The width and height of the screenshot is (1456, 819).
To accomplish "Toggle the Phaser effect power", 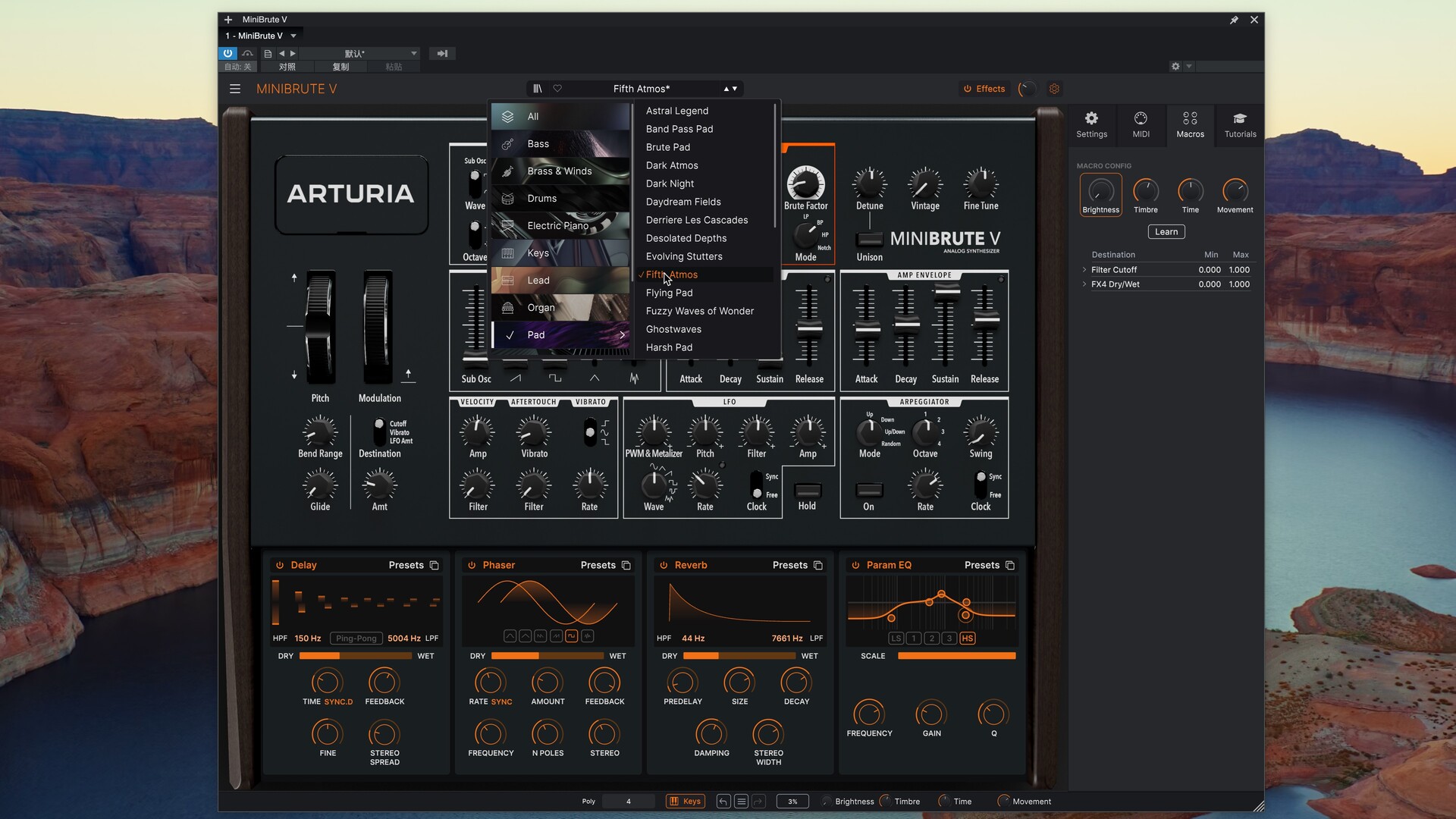I will pos(472,565).
